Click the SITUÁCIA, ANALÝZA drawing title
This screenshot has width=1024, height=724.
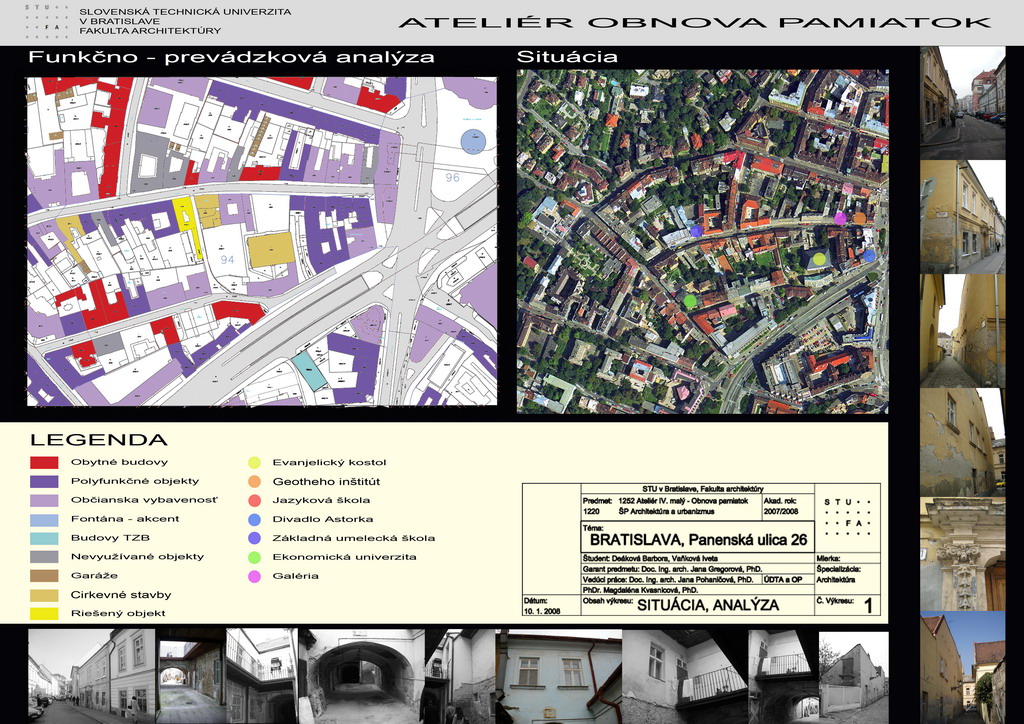coord(708,605)
